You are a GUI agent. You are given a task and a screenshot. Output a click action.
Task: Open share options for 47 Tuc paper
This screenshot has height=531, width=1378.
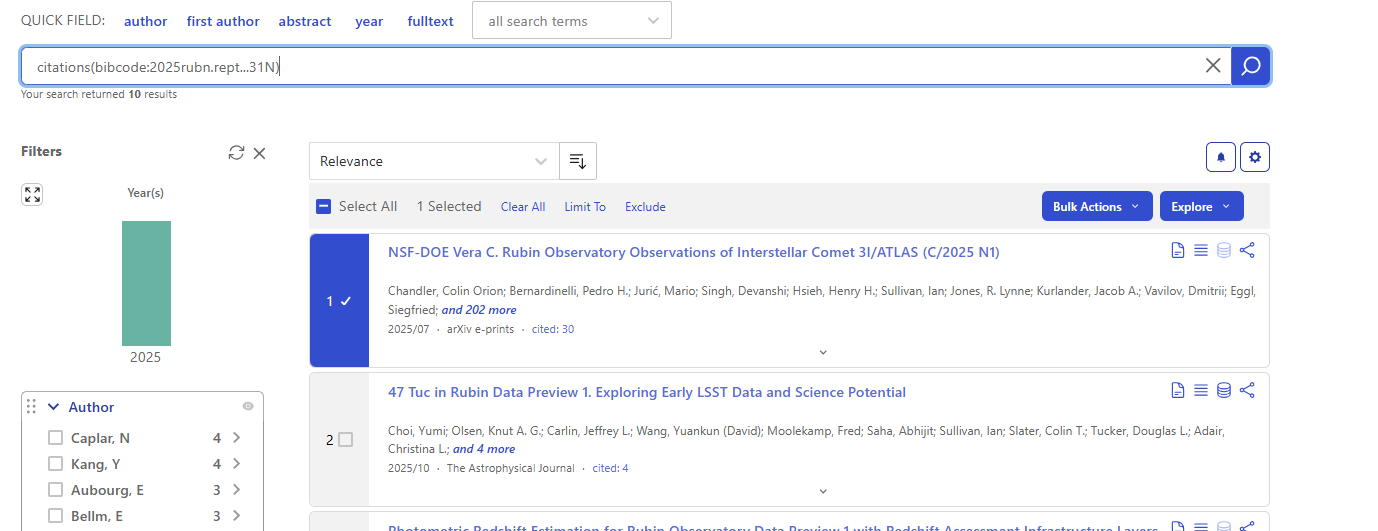point(1247,391)
